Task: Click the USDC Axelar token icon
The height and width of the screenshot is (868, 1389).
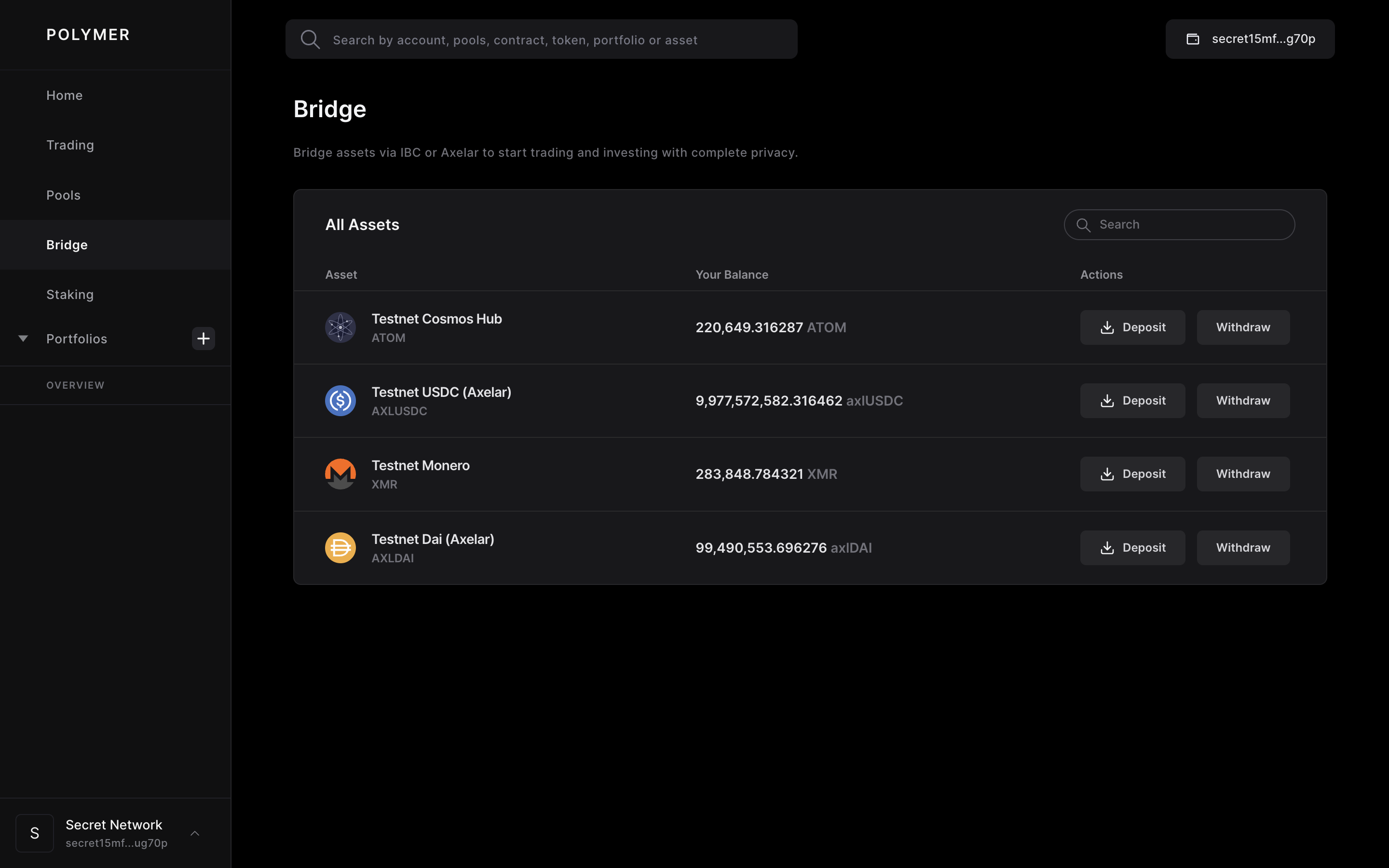Action: click(340, 401)
